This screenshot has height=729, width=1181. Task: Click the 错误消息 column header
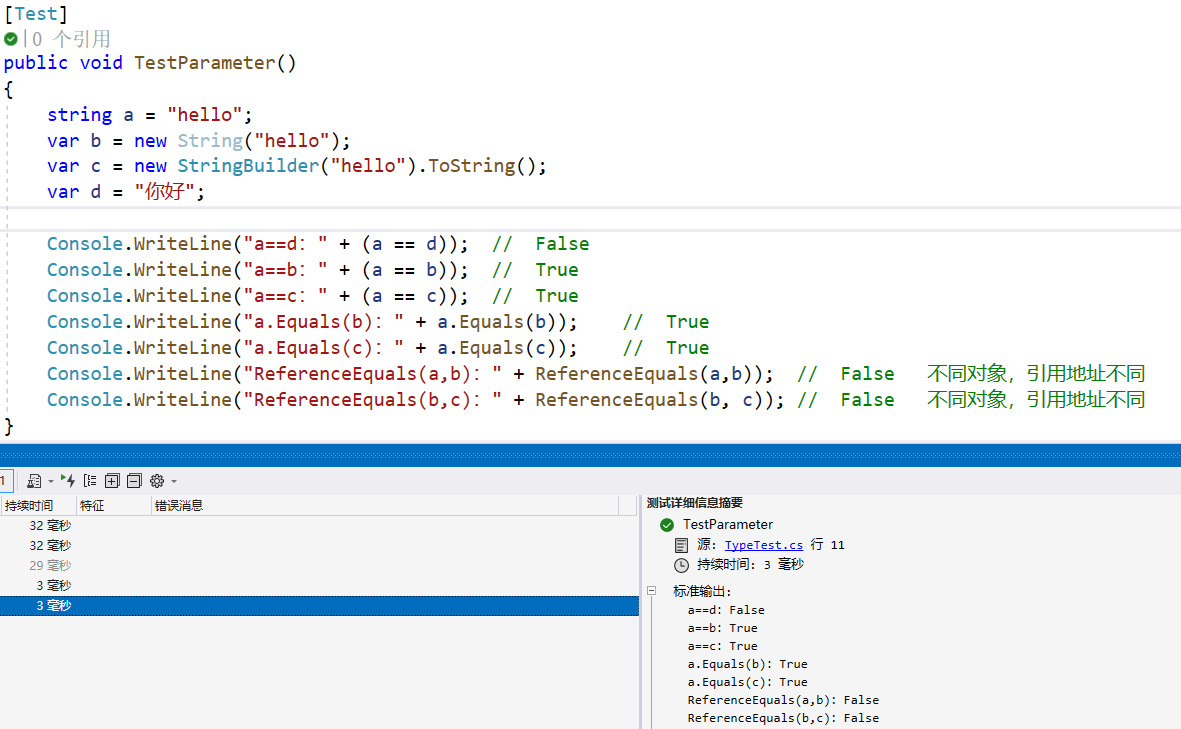(179, 506)
